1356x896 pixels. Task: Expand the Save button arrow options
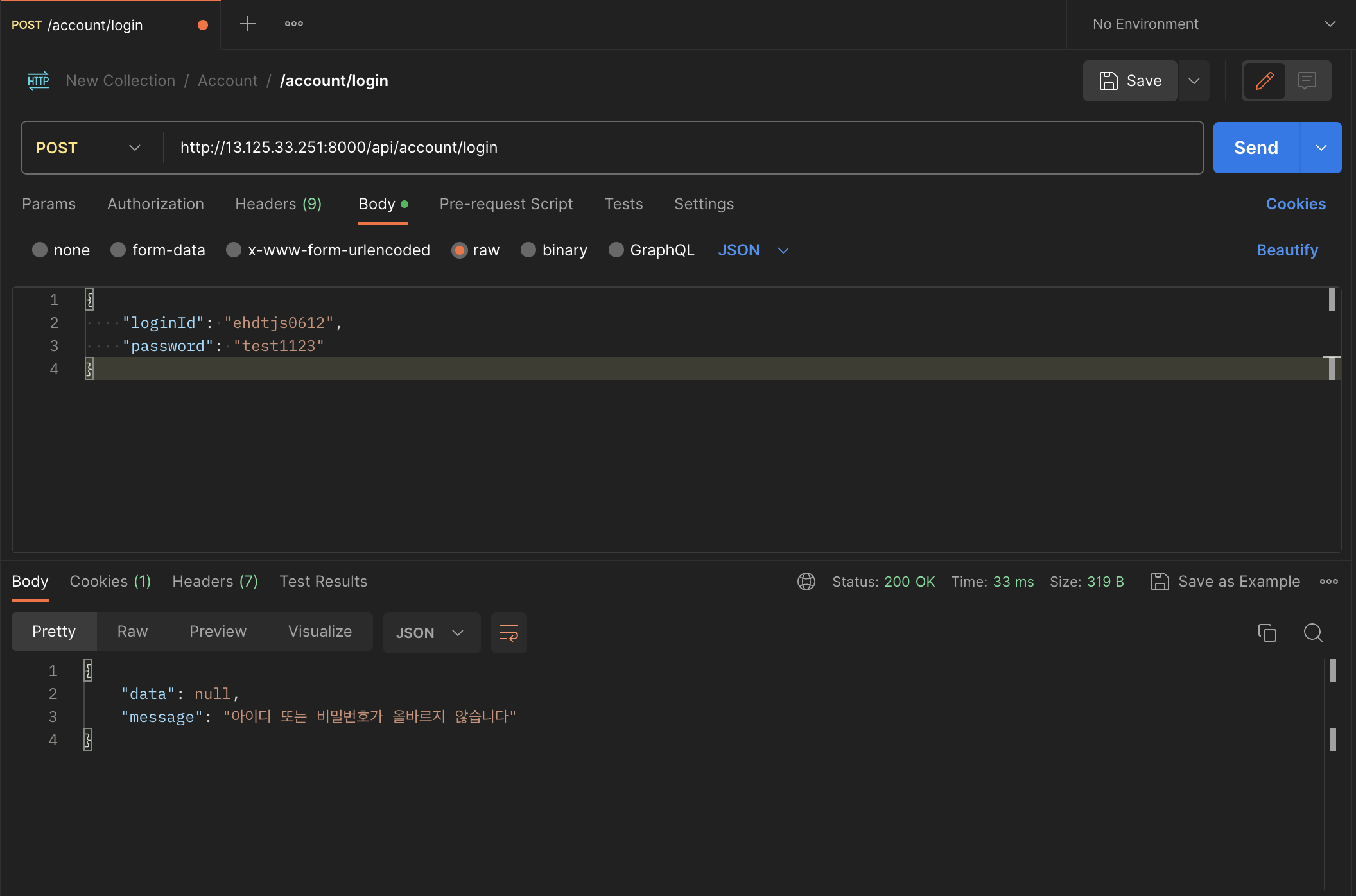pos(1194,81)
